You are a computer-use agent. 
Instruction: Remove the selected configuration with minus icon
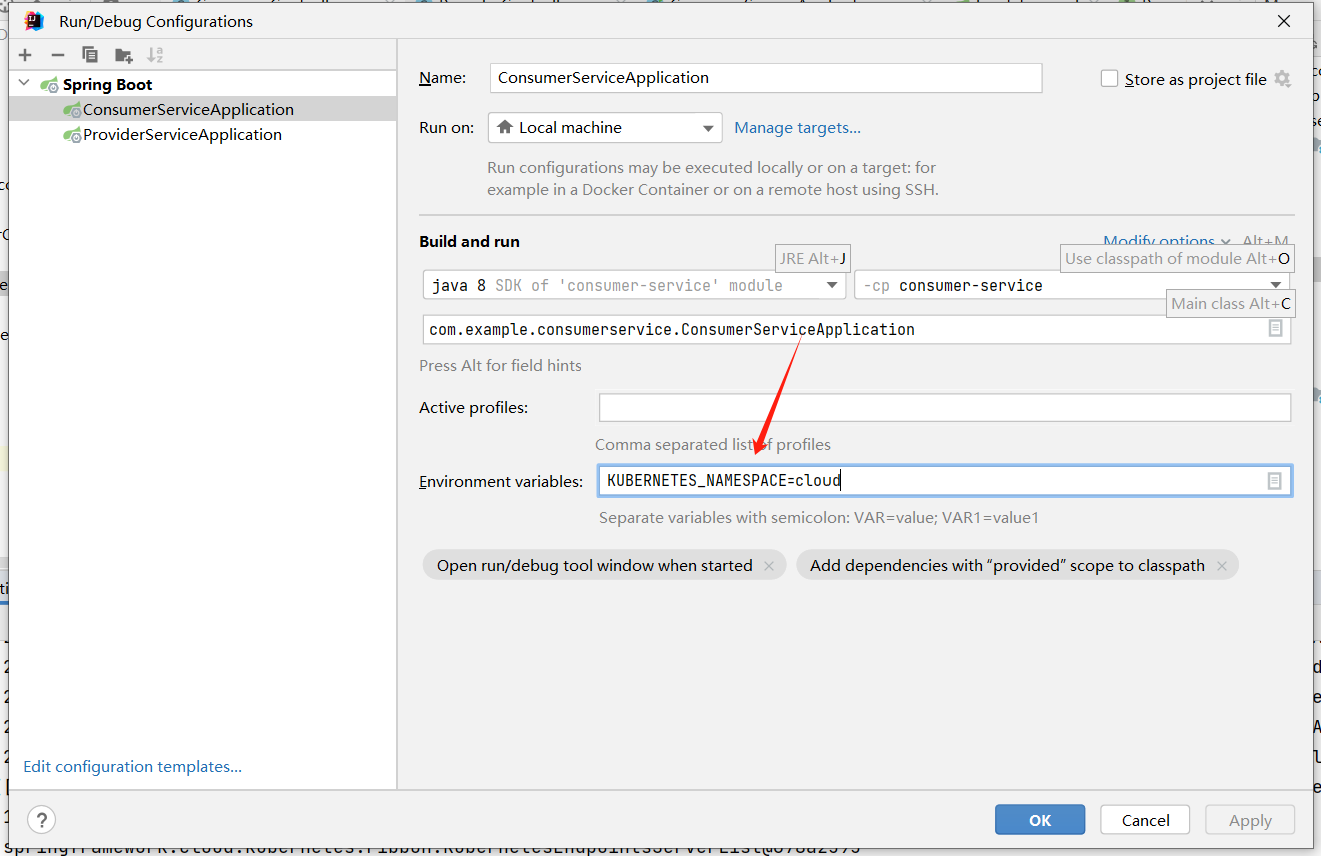click(x=58, y=55)
